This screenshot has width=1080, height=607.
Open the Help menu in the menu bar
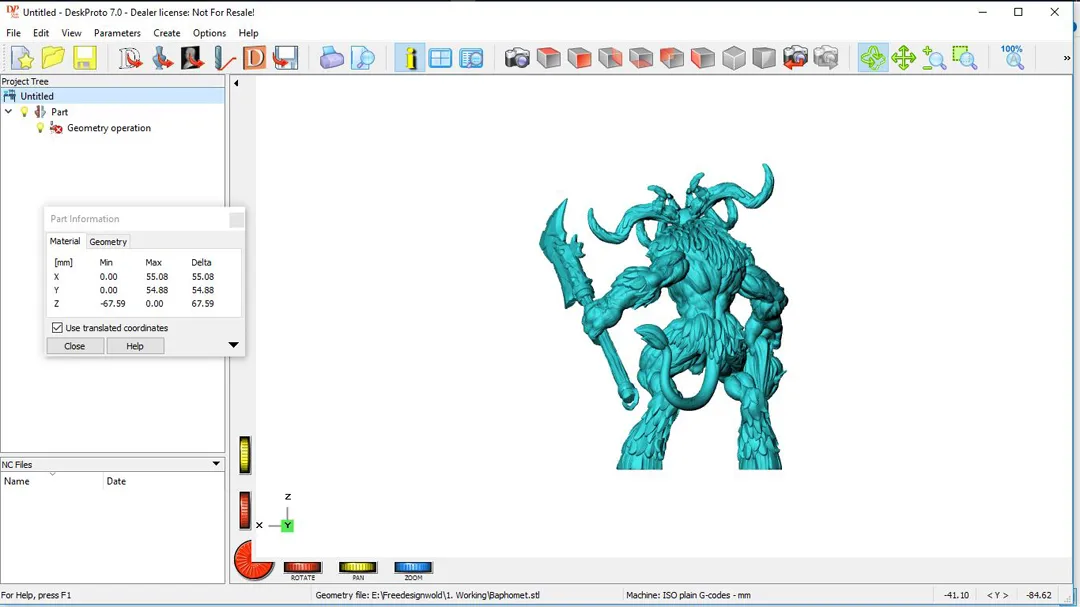(x=249, y=33)
